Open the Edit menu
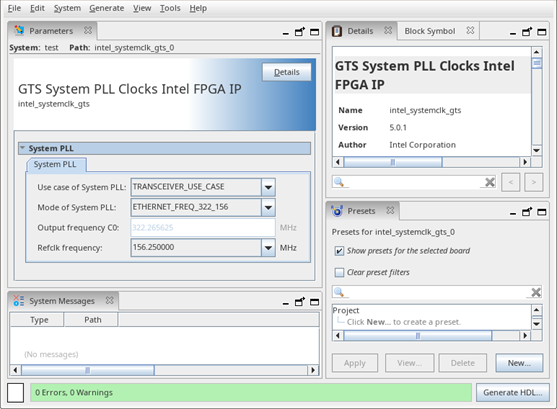Screen dimensions: 557x409 click(x=37, y=8)
